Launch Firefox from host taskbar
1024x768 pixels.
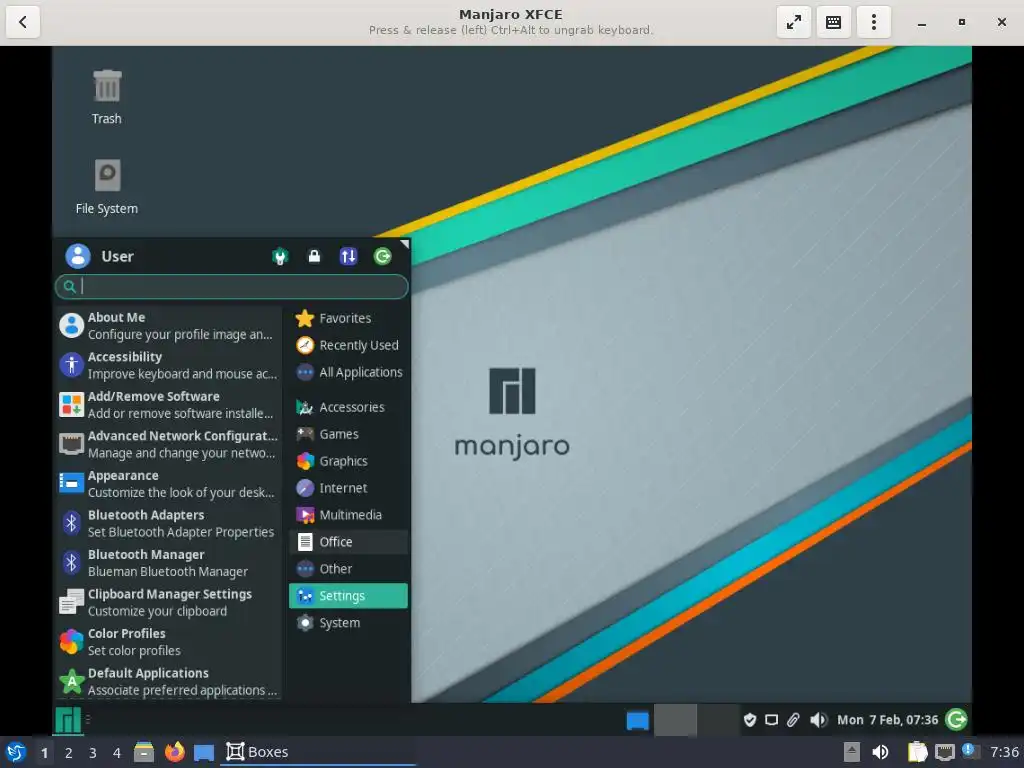pos(174,752)
